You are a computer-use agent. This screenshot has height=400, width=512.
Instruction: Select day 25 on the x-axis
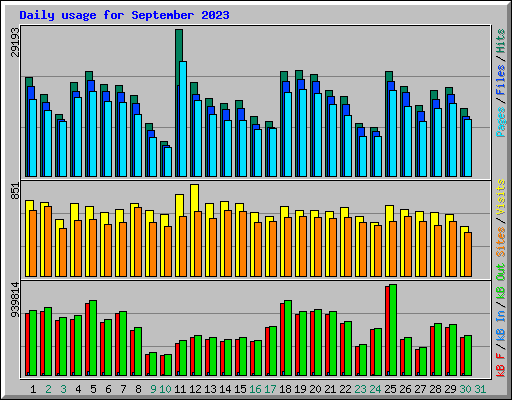tap(390, 389)
